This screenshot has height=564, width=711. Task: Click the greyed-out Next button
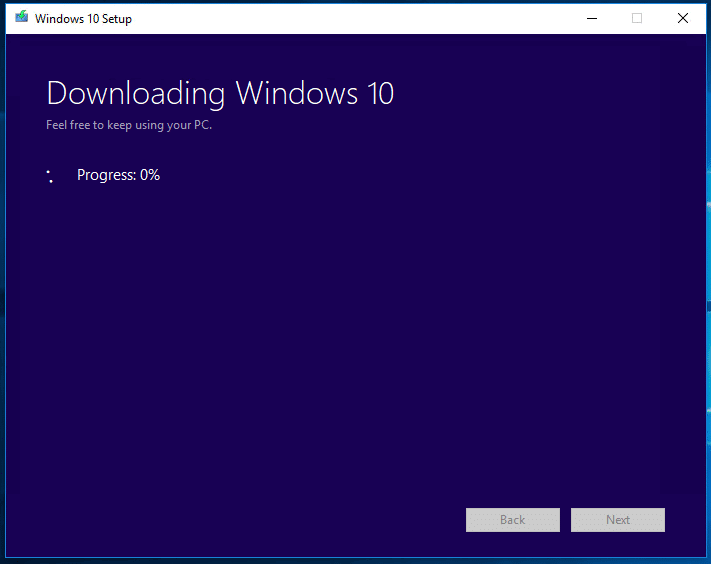click(618, 520)
